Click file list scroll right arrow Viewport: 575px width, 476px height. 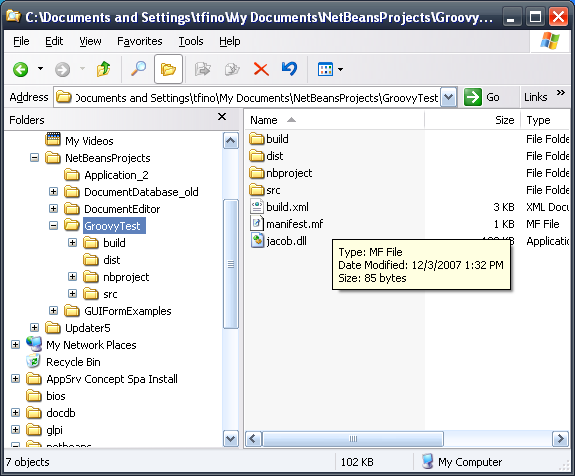point(560,439)
